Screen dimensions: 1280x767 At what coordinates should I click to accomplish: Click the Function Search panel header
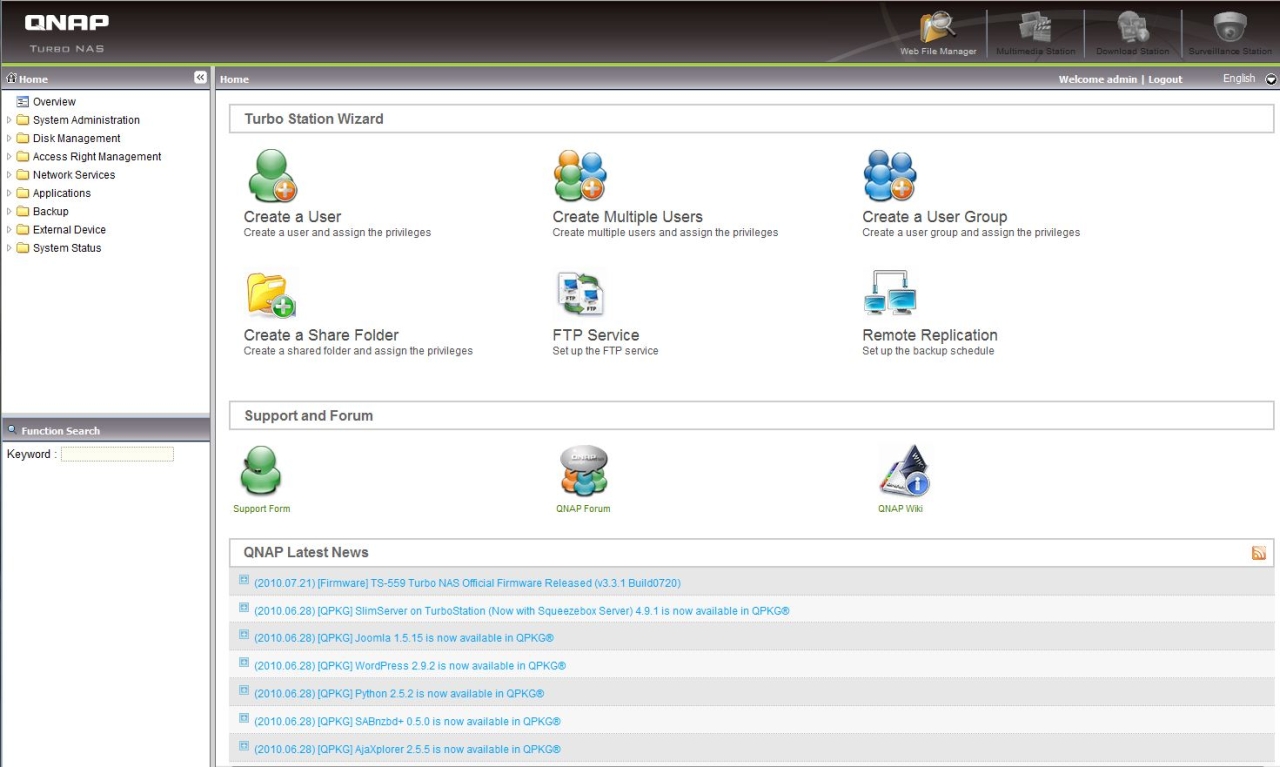(x=105, y=430)
